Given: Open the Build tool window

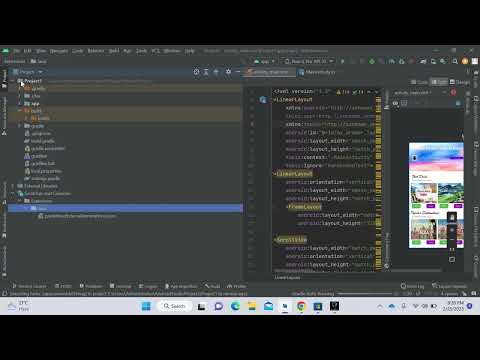Looking at the screenshot, I should coord(212,286).
